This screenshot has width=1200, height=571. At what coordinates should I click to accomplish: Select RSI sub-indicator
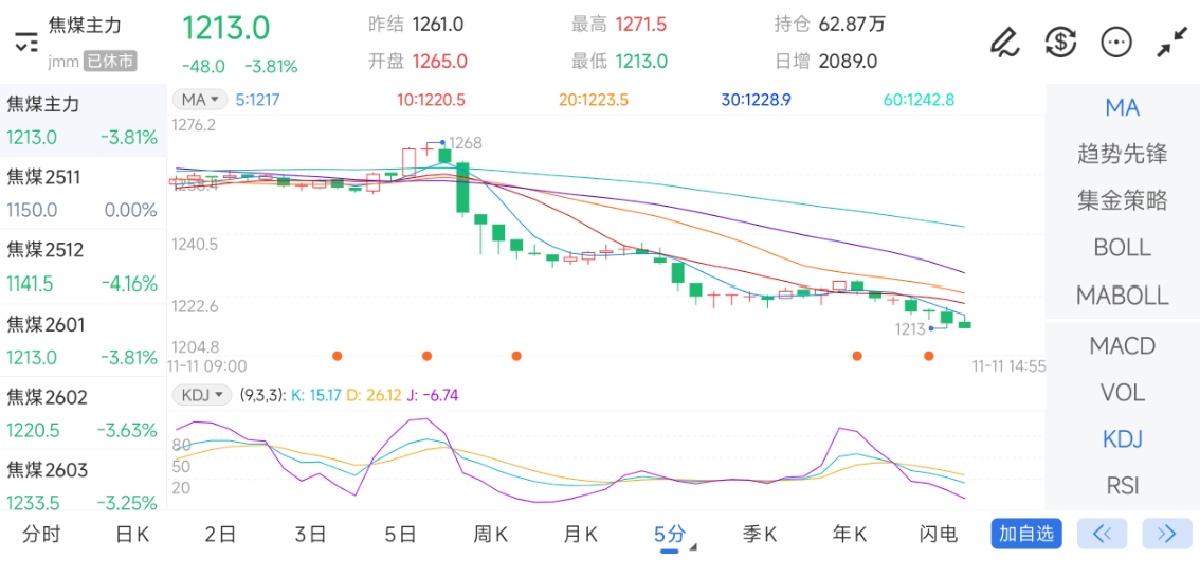(x=1122, y=485)
